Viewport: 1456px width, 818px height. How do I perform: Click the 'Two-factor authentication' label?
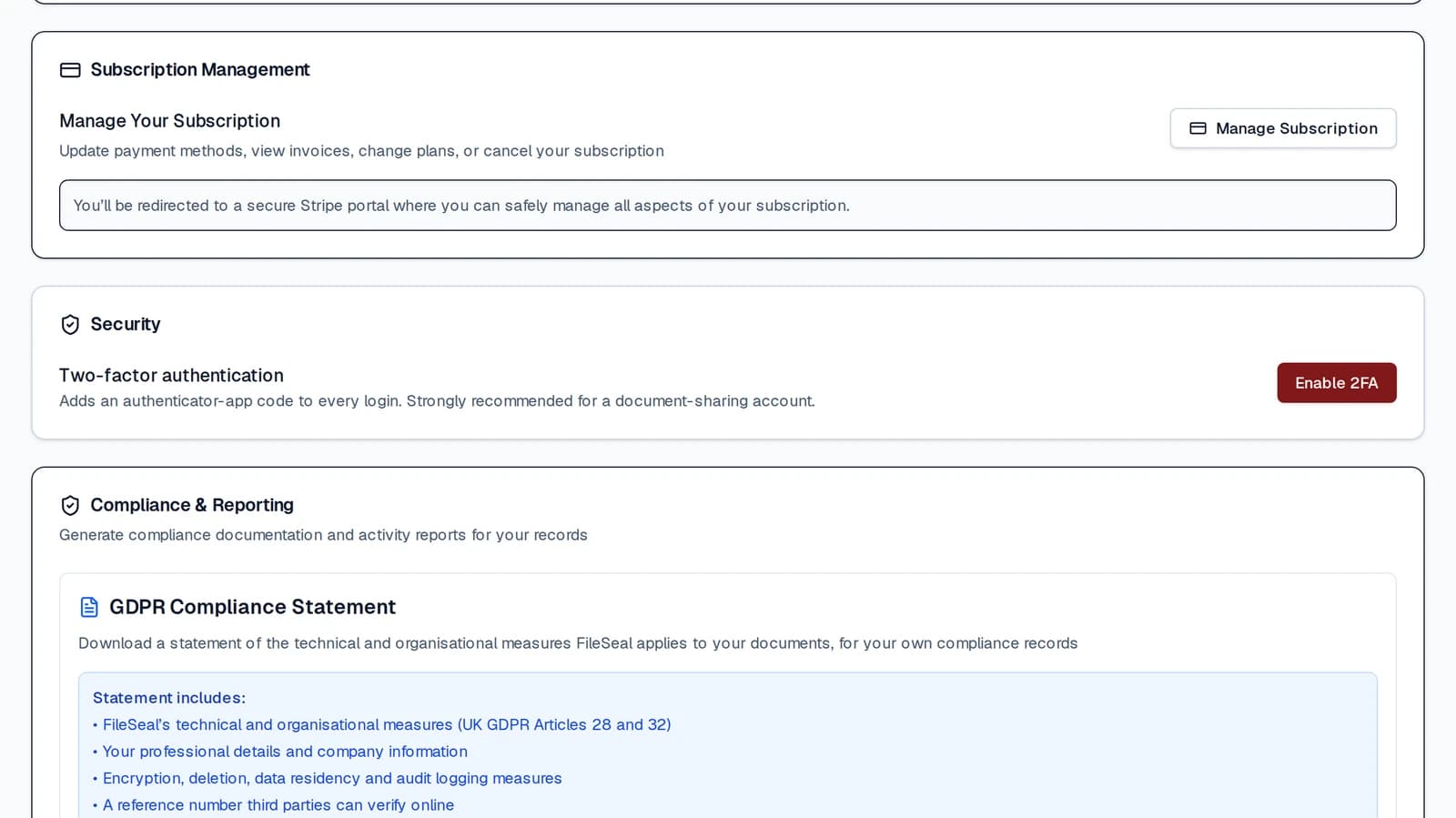171,376
